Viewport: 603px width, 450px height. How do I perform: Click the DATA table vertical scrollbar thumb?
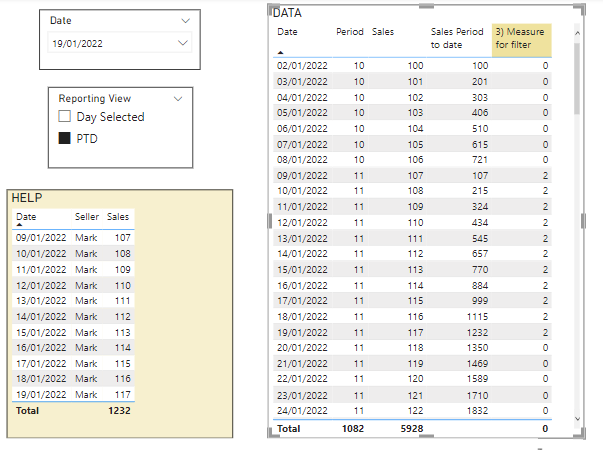tap(577, 78)
